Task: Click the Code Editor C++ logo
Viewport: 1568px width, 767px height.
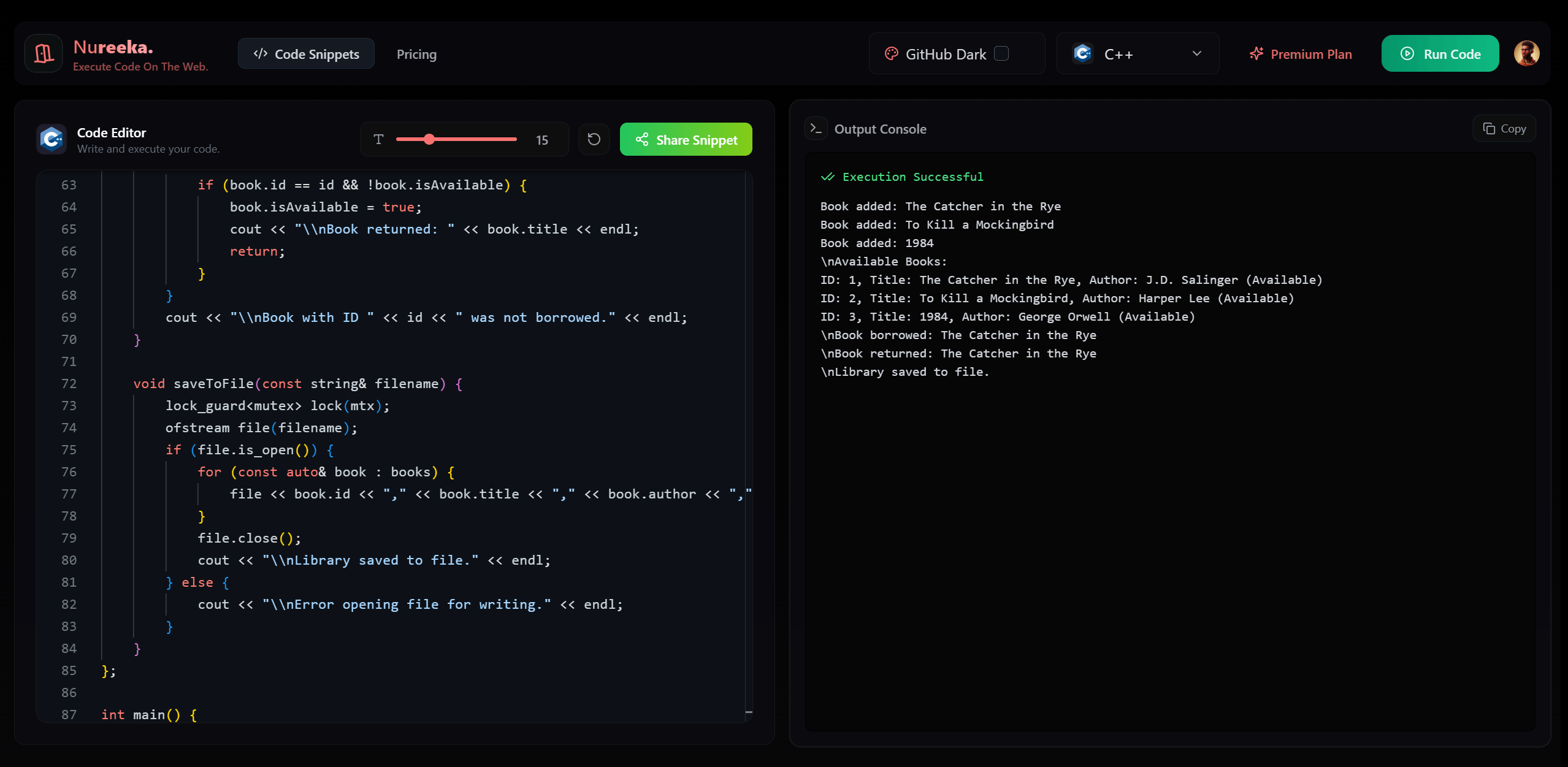Action: 52,139
